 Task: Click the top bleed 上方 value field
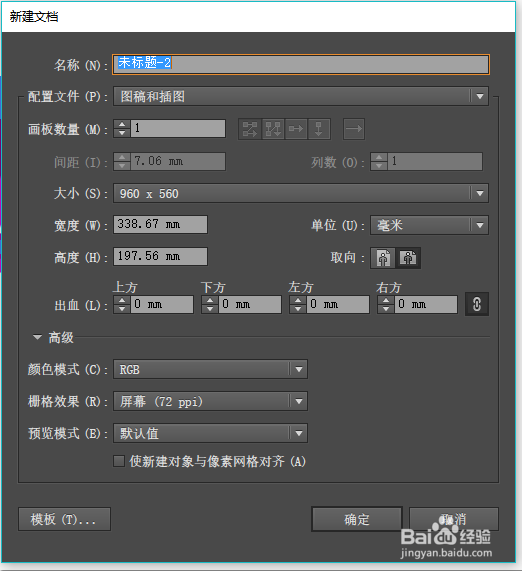(x=162, y=304)
